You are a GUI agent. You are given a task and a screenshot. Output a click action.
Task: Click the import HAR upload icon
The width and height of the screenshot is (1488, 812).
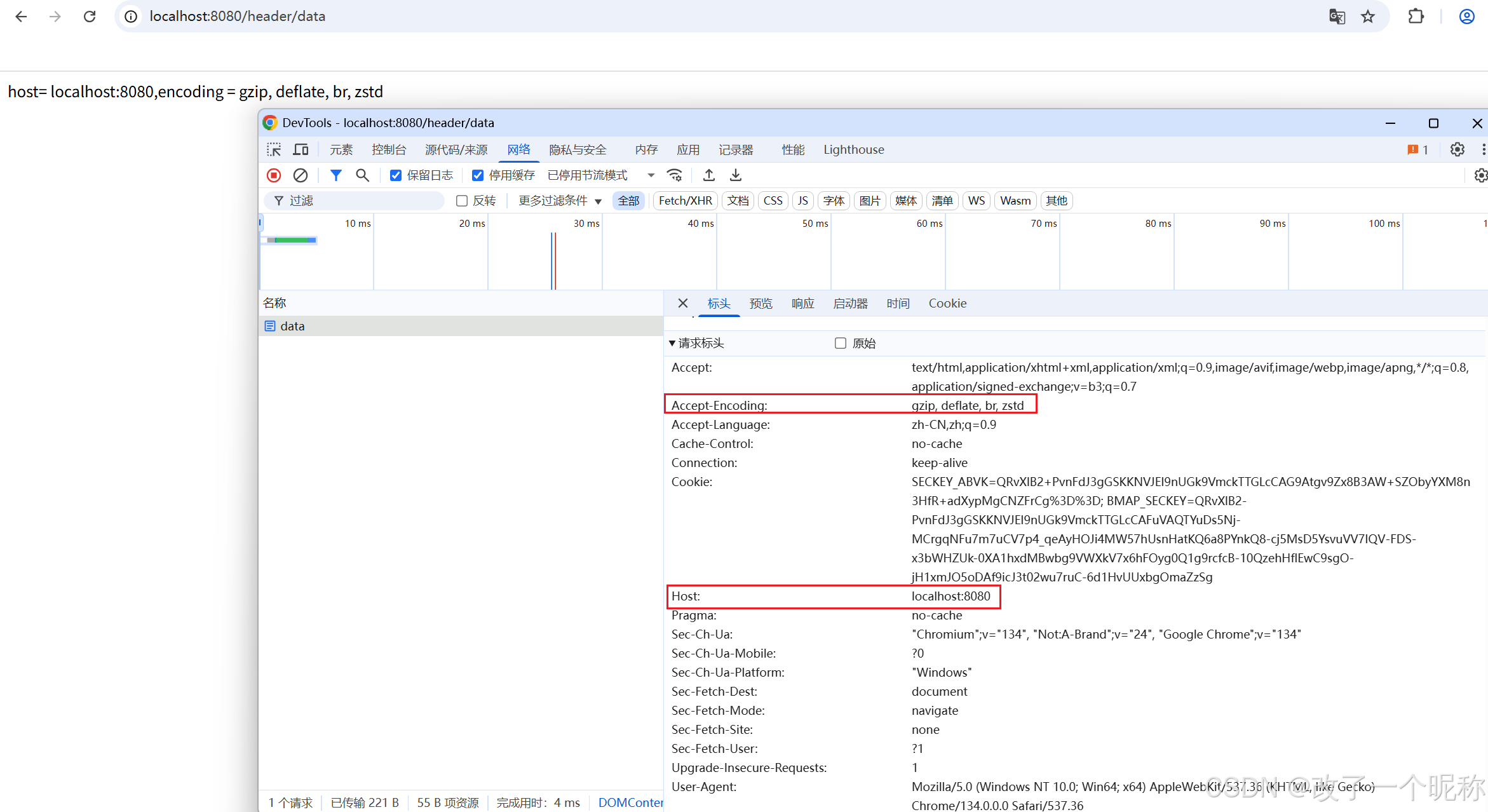(709, 175)
